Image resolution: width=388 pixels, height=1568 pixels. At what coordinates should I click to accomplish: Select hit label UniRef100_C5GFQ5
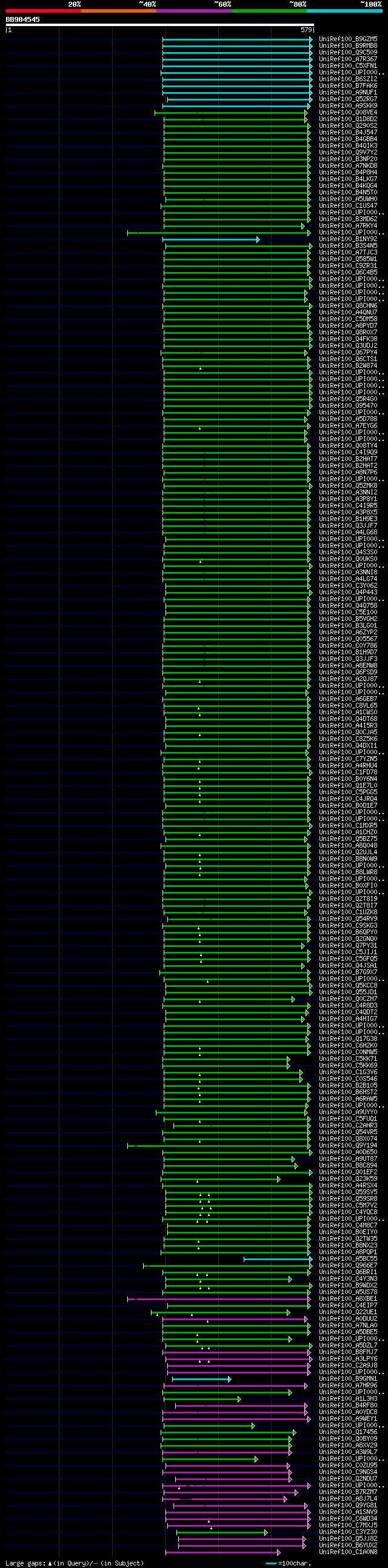point(348,959)
